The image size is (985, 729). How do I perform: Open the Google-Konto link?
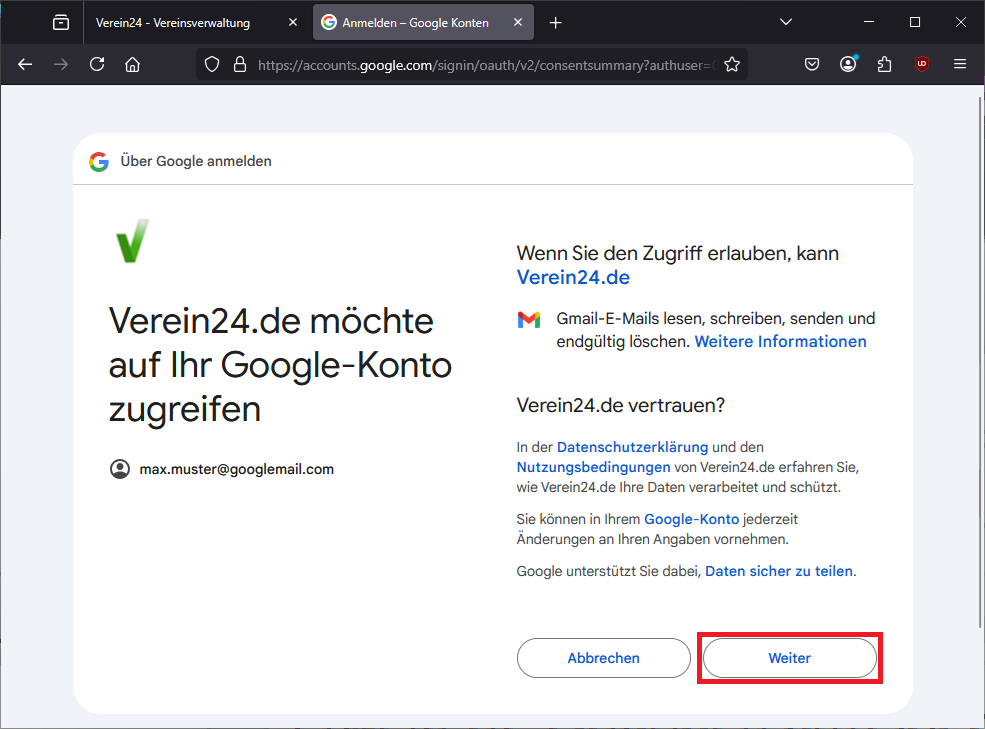tap(691, 519)
